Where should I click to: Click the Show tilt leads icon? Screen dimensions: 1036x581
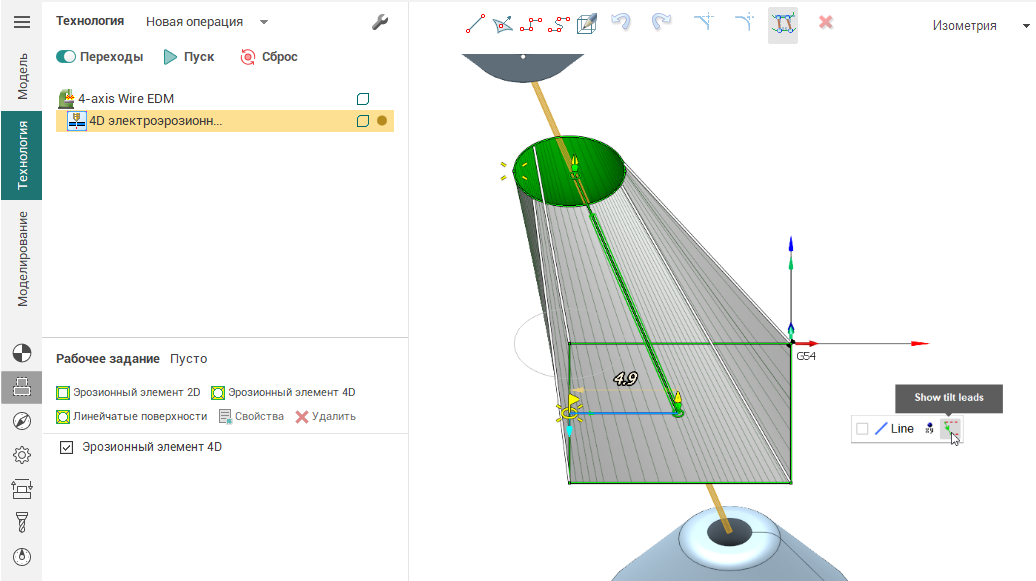click(x=951, y=428)
